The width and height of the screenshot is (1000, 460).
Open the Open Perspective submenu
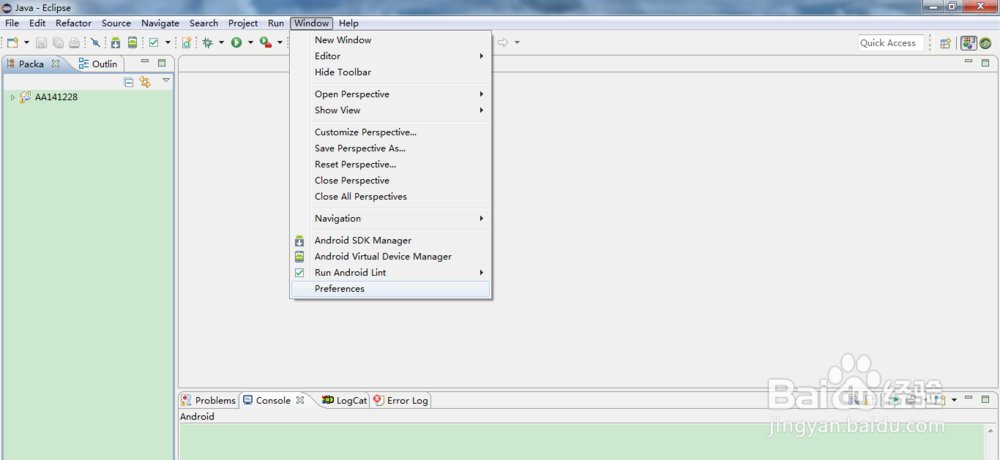click(x=390, y=94)
